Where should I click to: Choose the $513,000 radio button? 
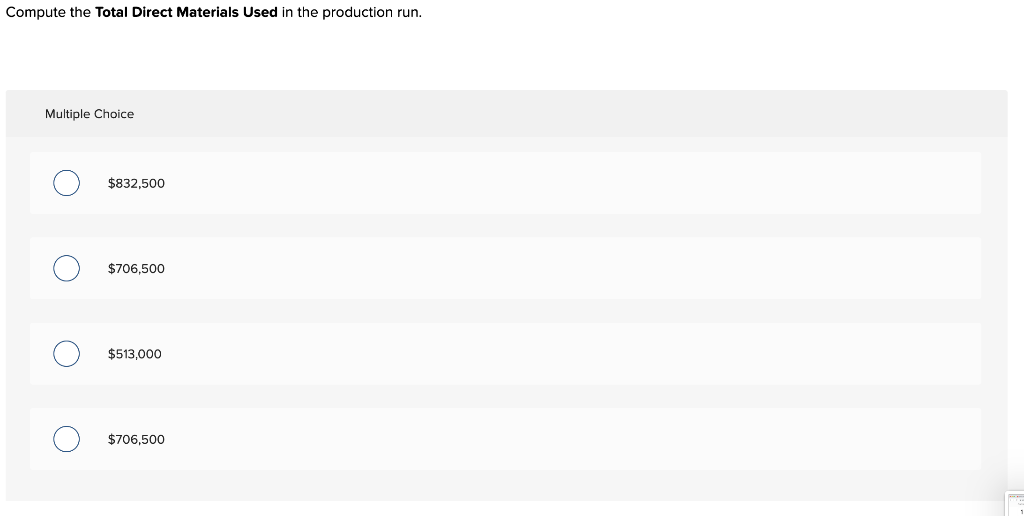(x=66, y=354)
